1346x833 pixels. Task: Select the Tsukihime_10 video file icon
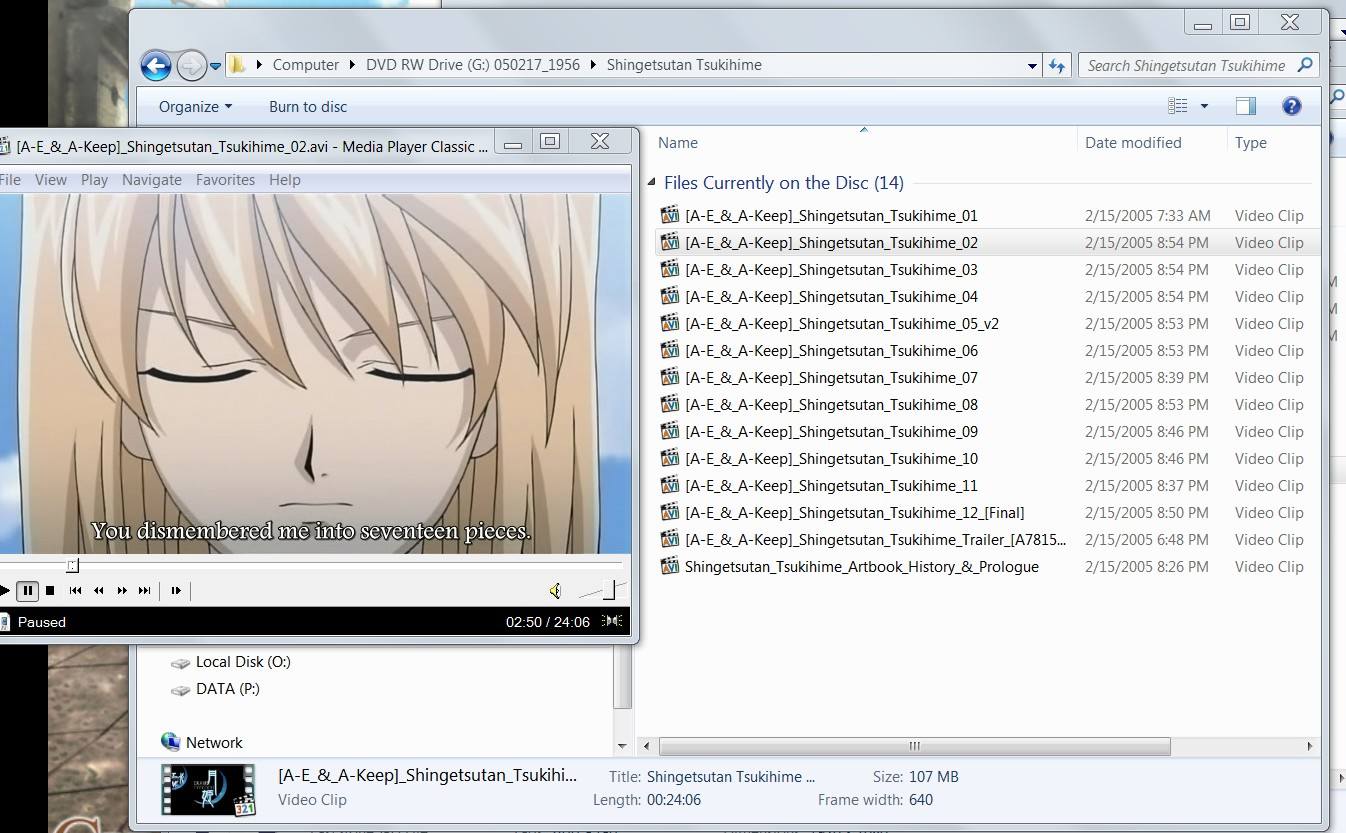click(x=670, y=458)
